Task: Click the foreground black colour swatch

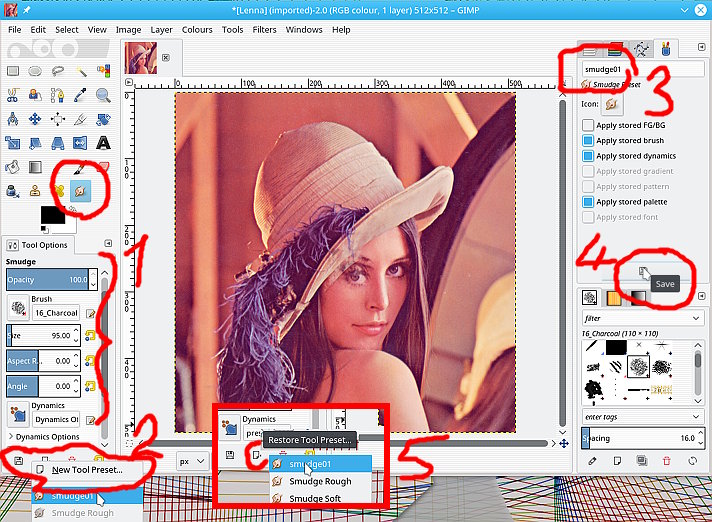Action: tap(53, 214)
